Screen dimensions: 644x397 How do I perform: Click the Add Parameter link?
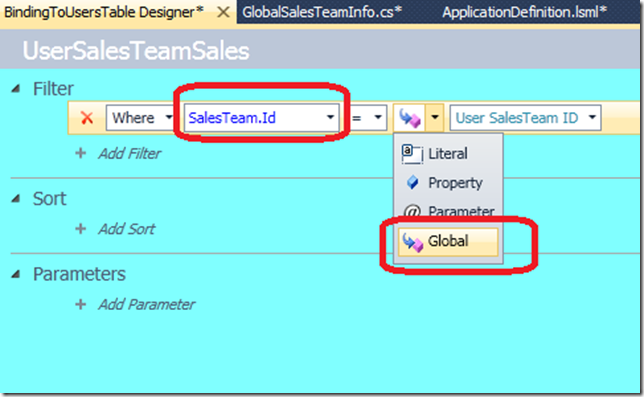coord(146,305)
